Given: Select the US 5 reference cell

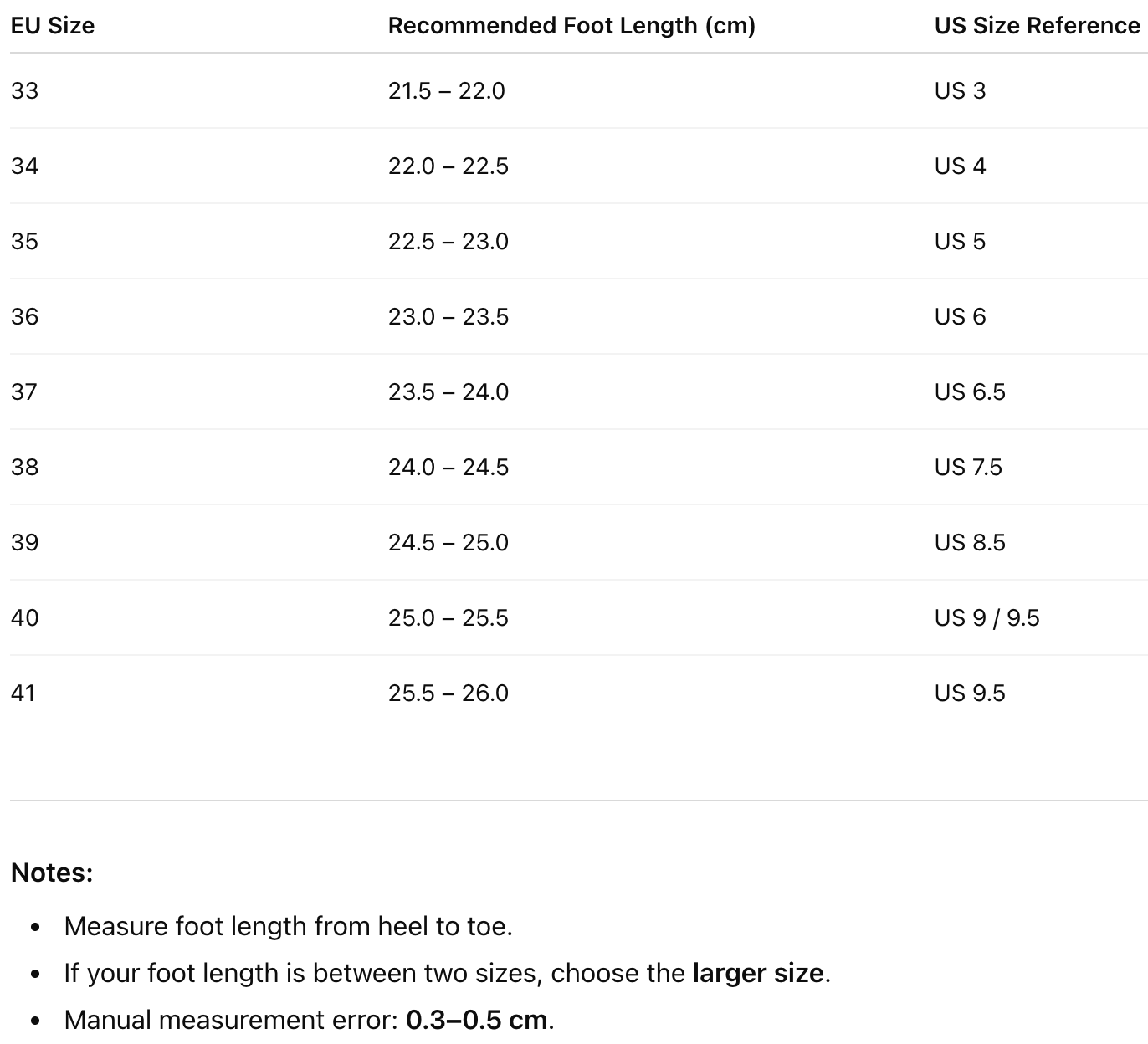Looking at the screenshot, I should click(960, 241).
